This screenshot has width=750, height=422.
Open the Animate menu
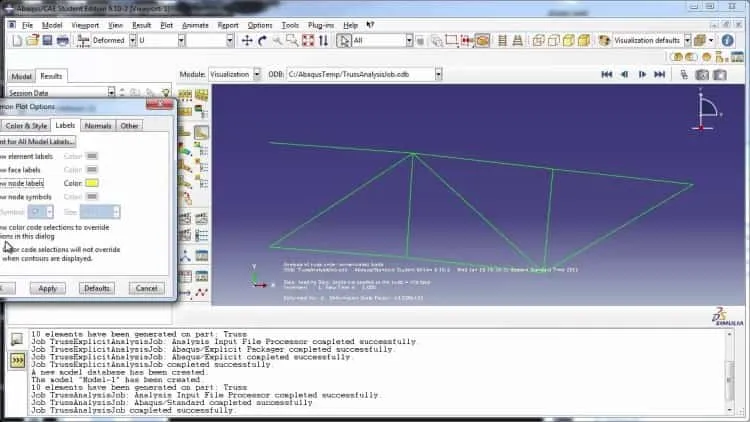[x=195, y=25]
